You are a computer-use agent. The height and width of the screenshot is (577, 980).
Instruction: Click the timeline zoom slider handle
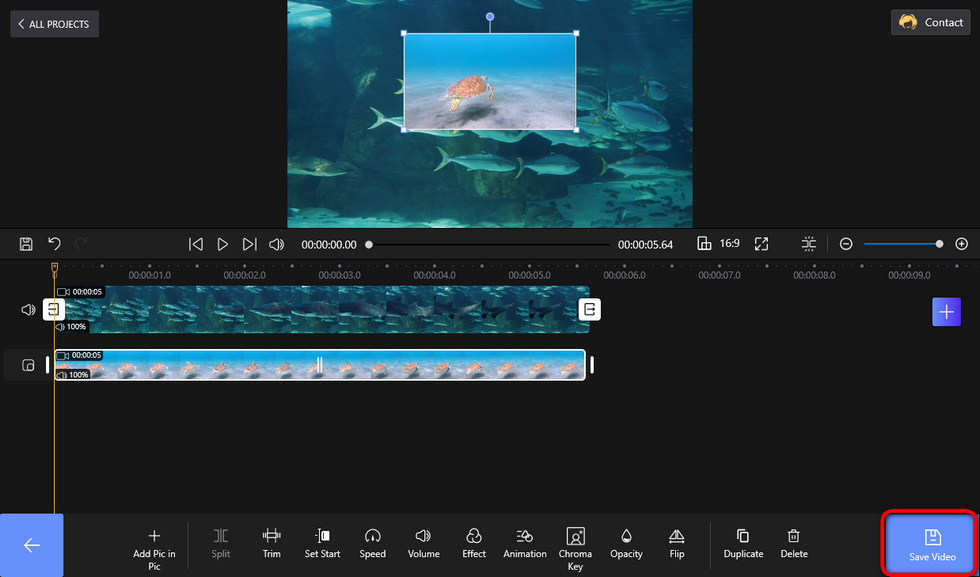tap(939, 244)
